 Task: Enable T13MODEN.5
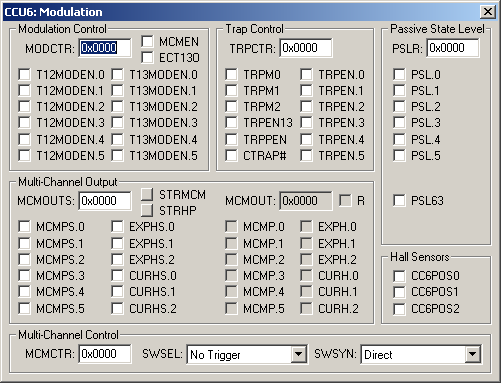117,155
